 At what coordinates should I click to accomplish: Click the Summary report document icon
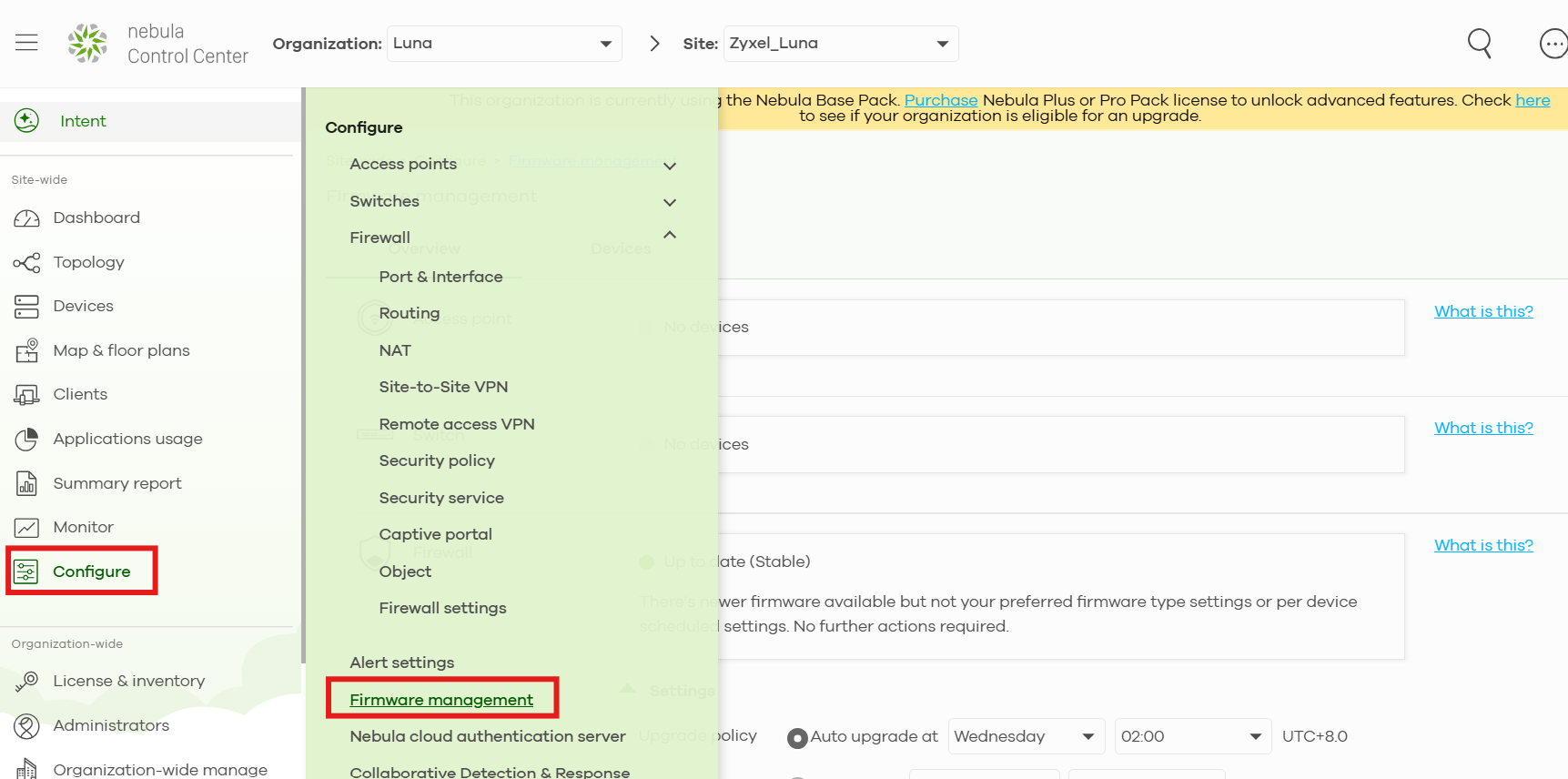tap(26, 483)
